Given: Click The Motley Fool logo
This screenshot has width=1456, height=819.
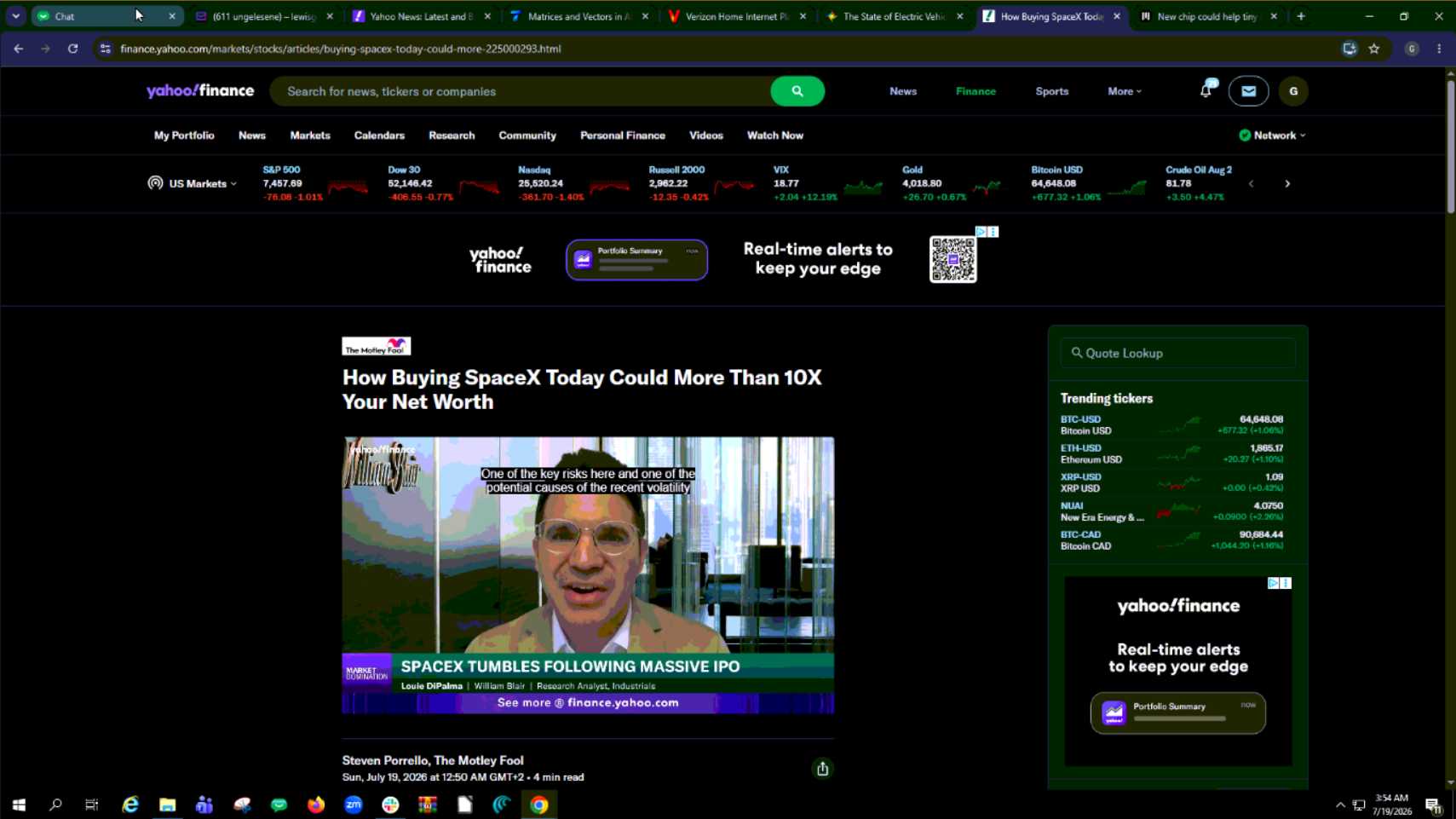Looking at the screenshot, I should (x=377, y=346).
